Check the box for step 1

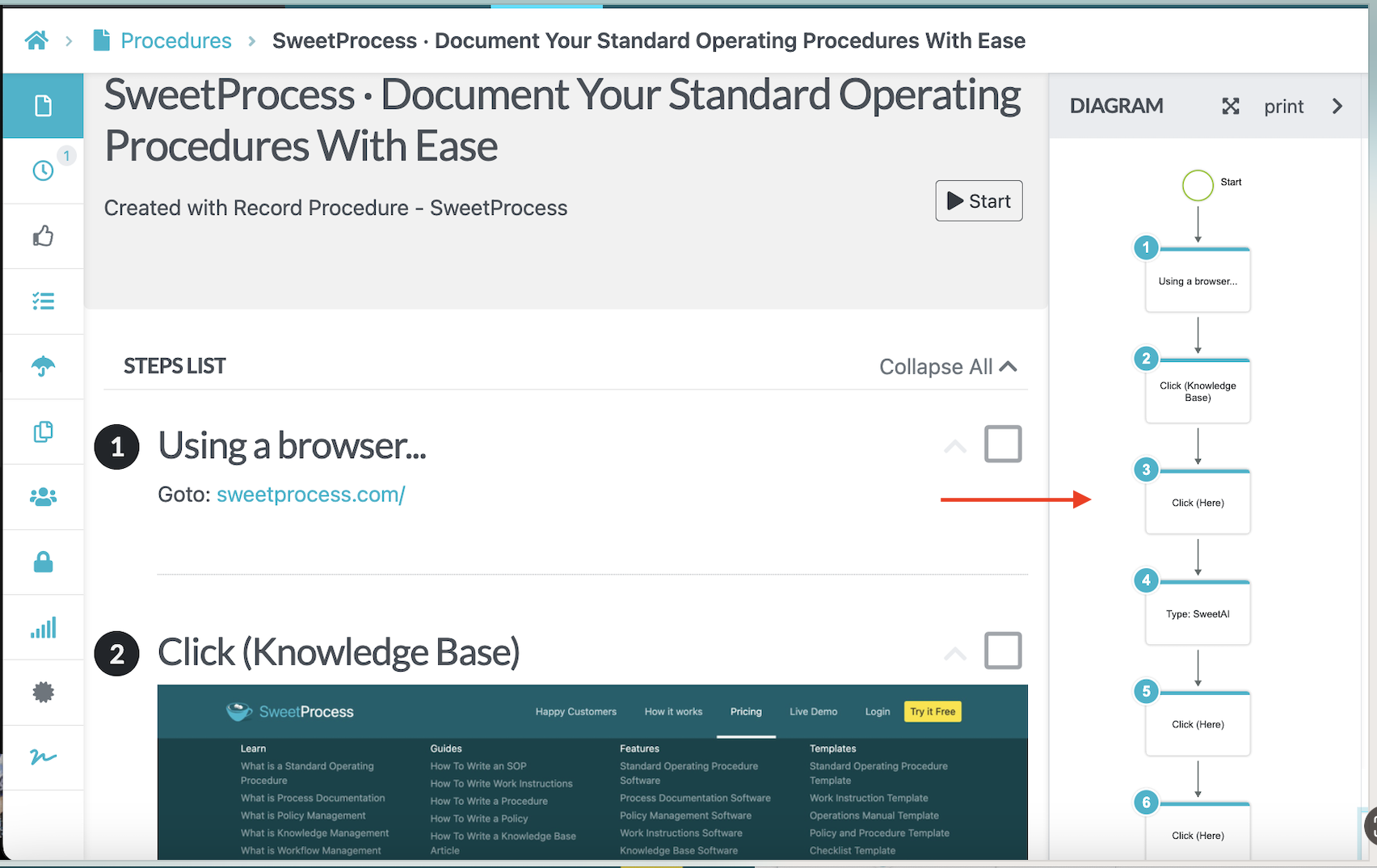pyautogui.click(x=1003, y=444)
